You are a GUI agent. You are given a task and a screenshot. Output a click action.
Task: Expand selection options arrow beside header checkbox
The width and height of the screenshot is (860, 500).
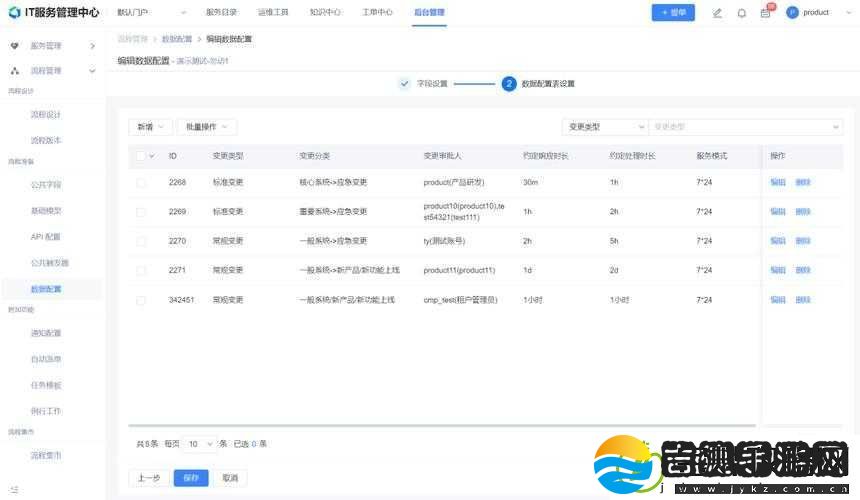(152, 156)
